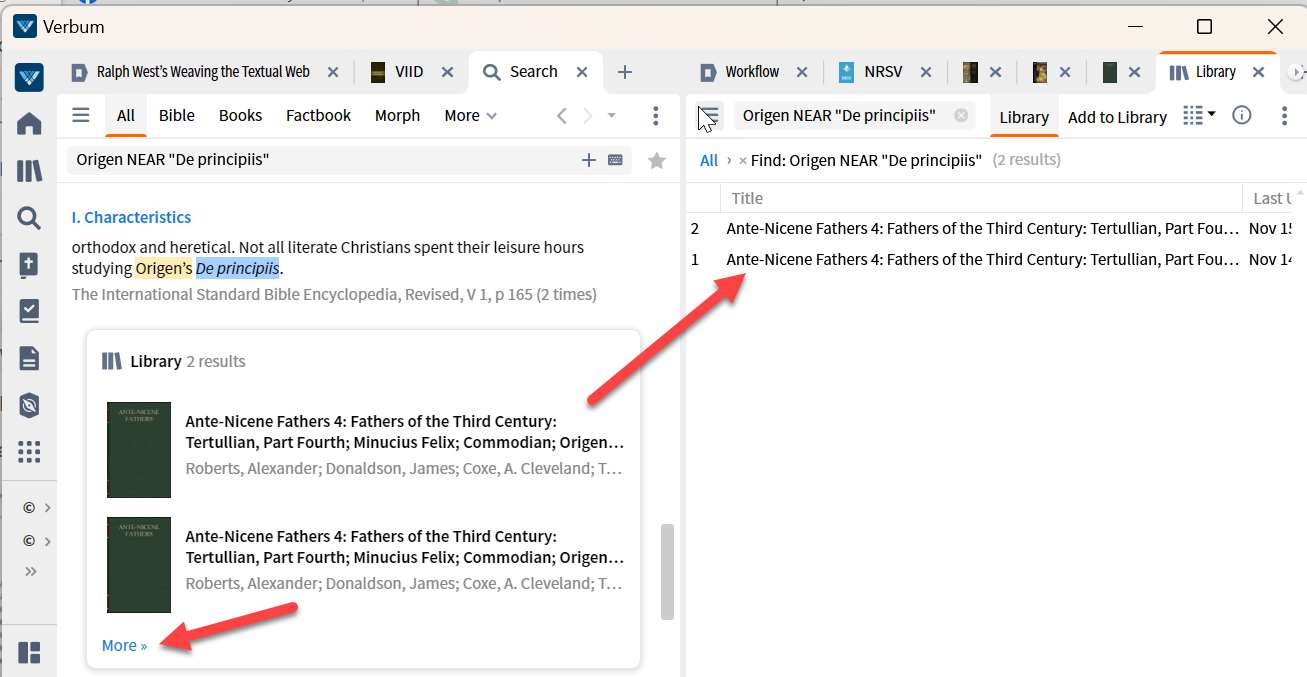Select the All search type

126,116
